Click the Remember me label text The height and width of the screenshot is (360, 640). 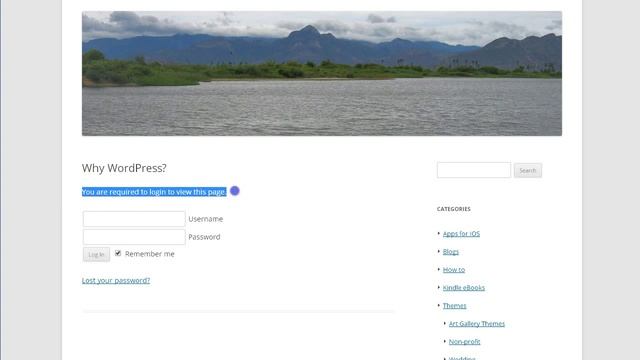pyautogui.click(x=149, y=253)
